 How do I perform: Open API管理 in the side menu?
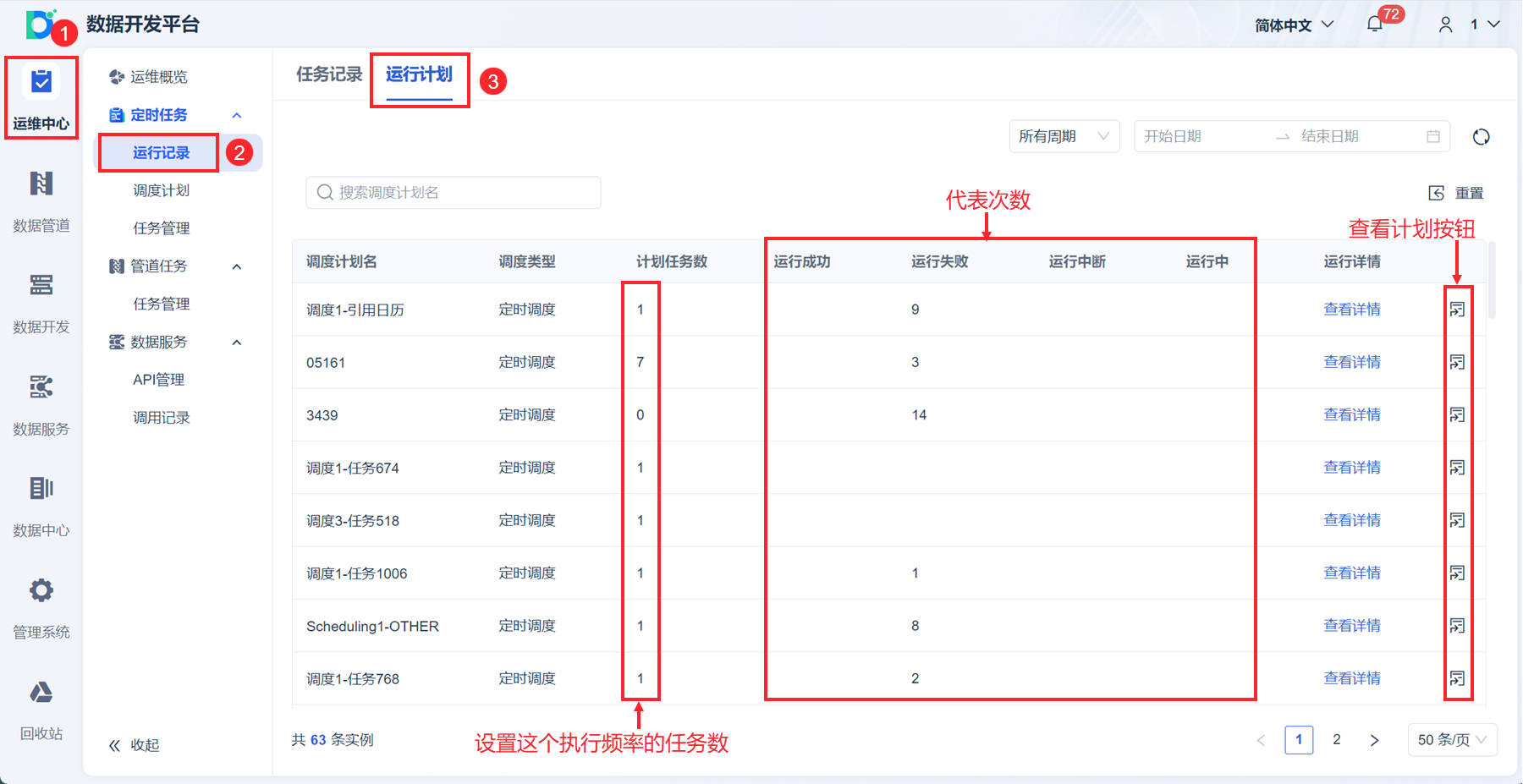click(159, 380)
